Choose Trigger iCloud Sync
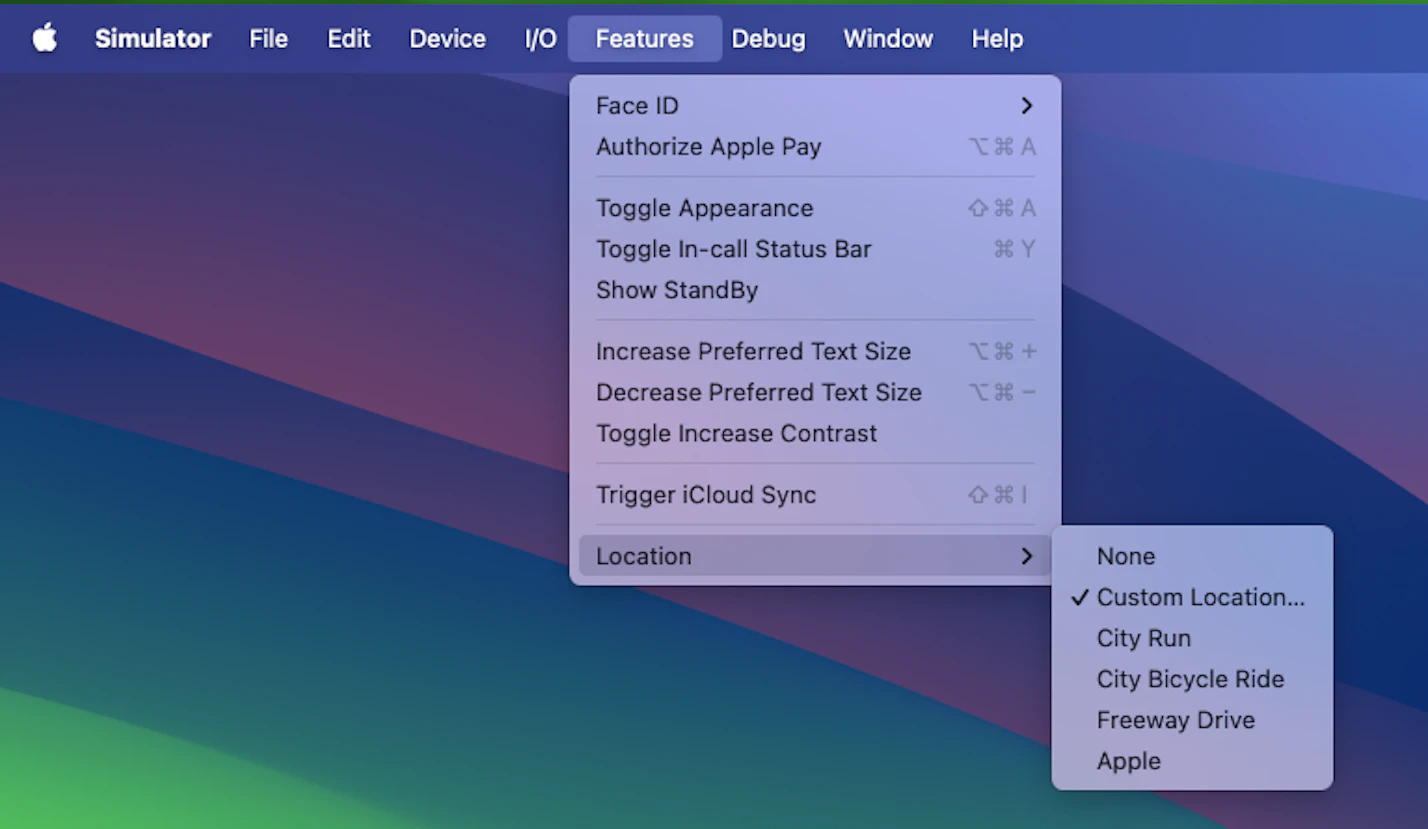The image size is (1428, 829). pyautogui.click(x=815, y=494)
